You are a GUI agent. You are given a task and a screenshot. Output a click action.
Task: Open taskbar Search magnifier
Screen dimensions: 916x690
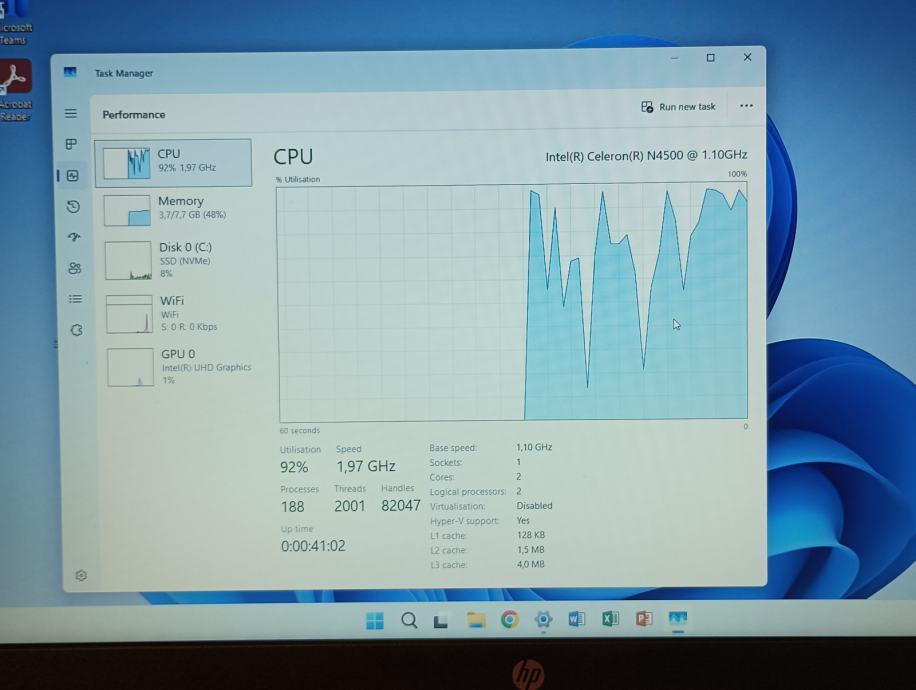[x=409, y=620]
